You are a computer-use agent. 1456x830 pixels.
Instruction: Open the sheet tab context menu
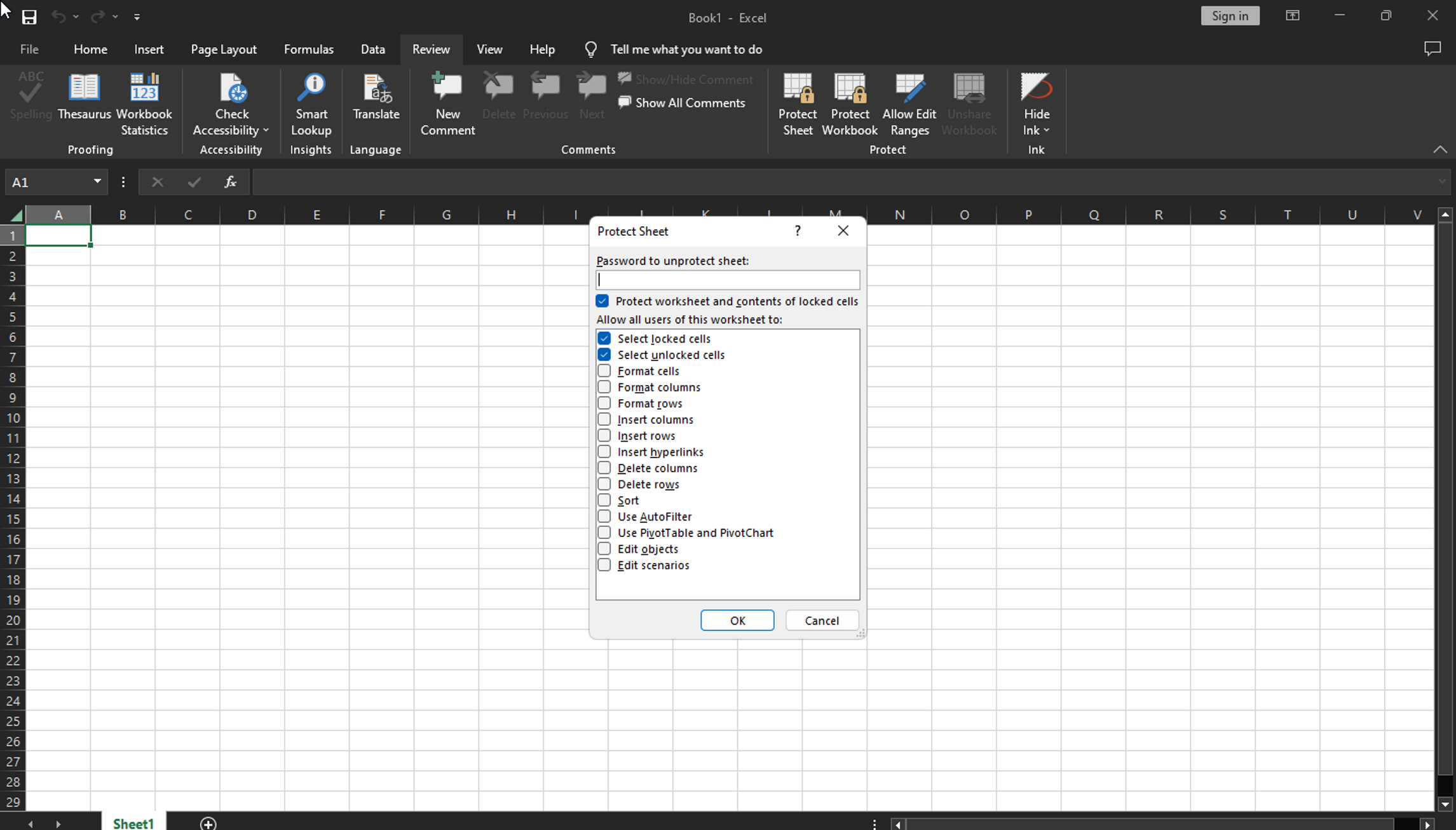[x=132, y=823]
